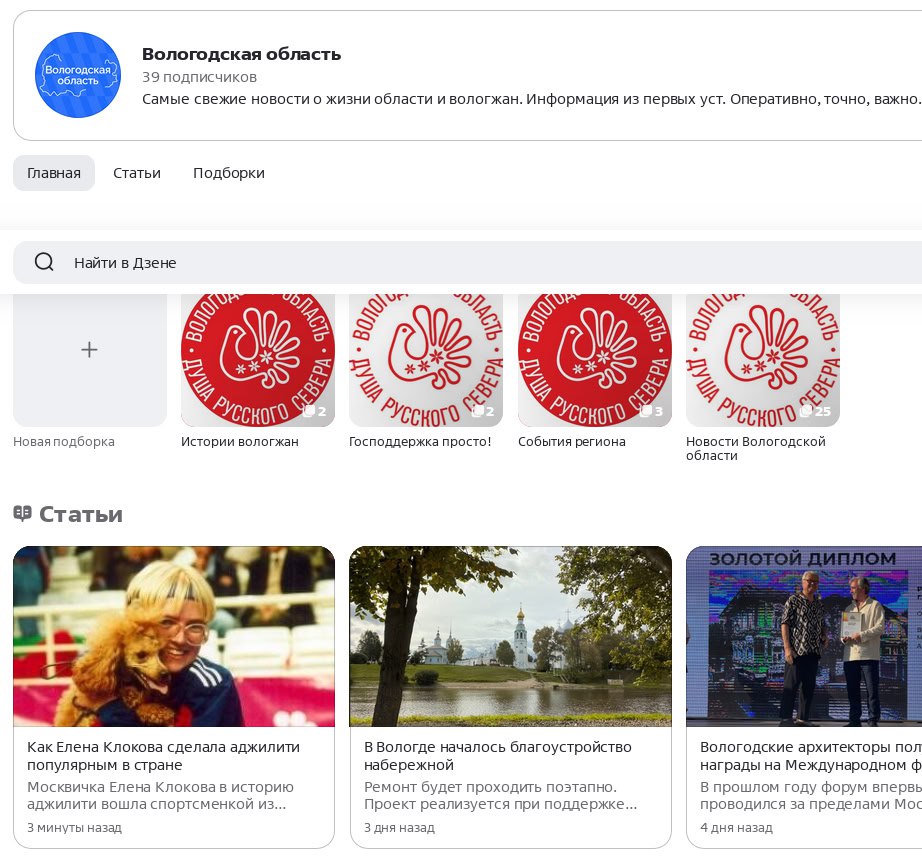Open the Истории вологжан collection thumbnail
This screenshot has width=922, height=857.
258,360
